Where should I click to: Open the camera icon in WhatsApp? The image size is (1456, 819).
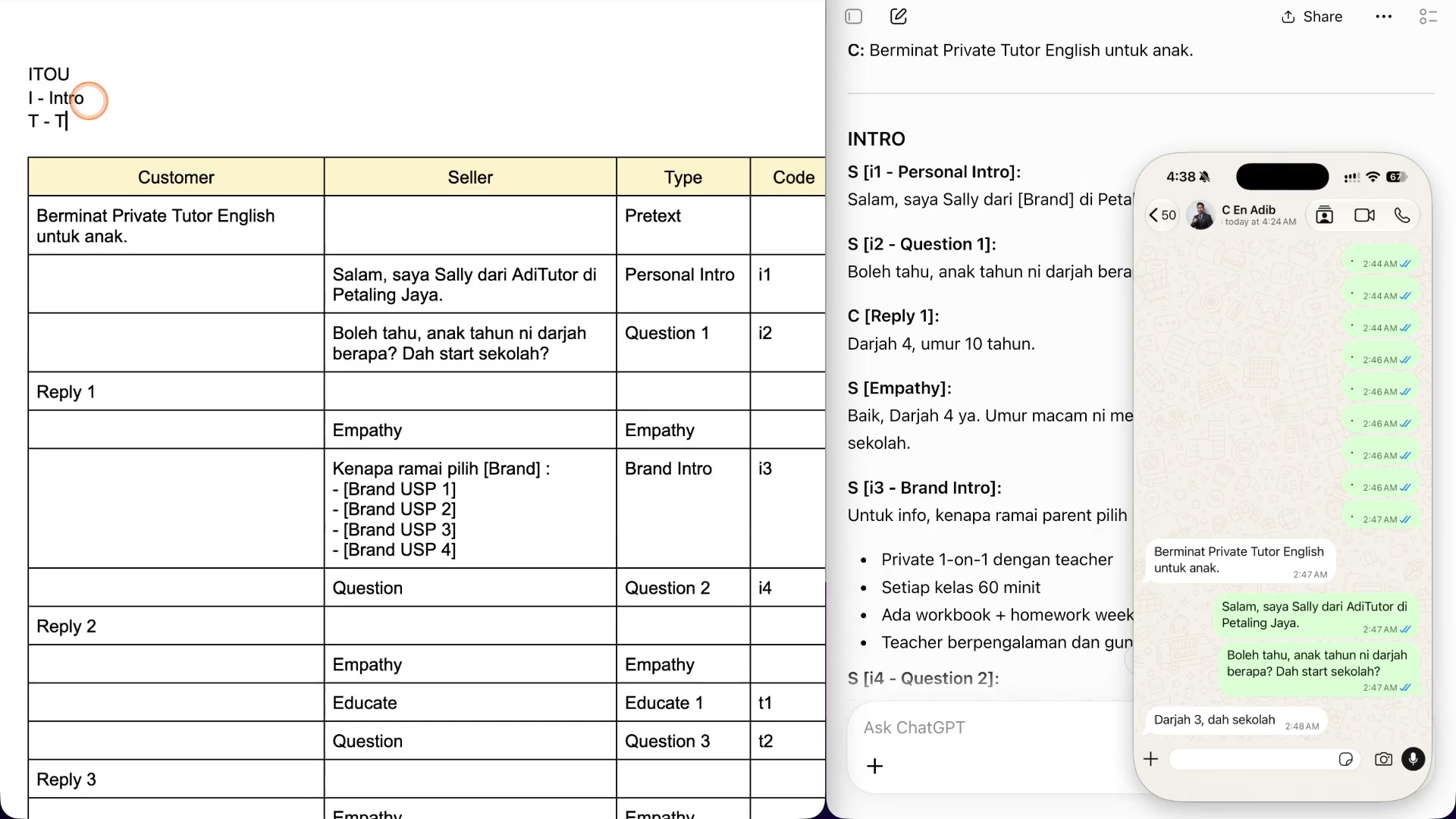coord(1384,759)
